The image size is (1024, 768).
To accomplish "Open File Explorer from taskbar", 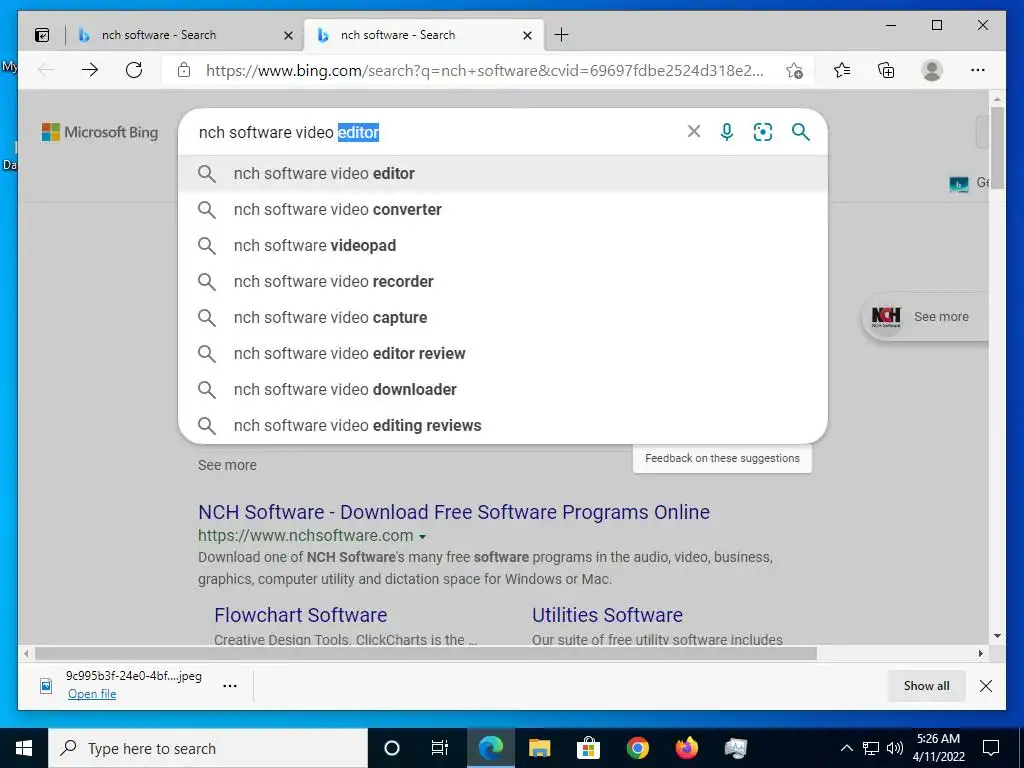I will (x=539, y=748).
